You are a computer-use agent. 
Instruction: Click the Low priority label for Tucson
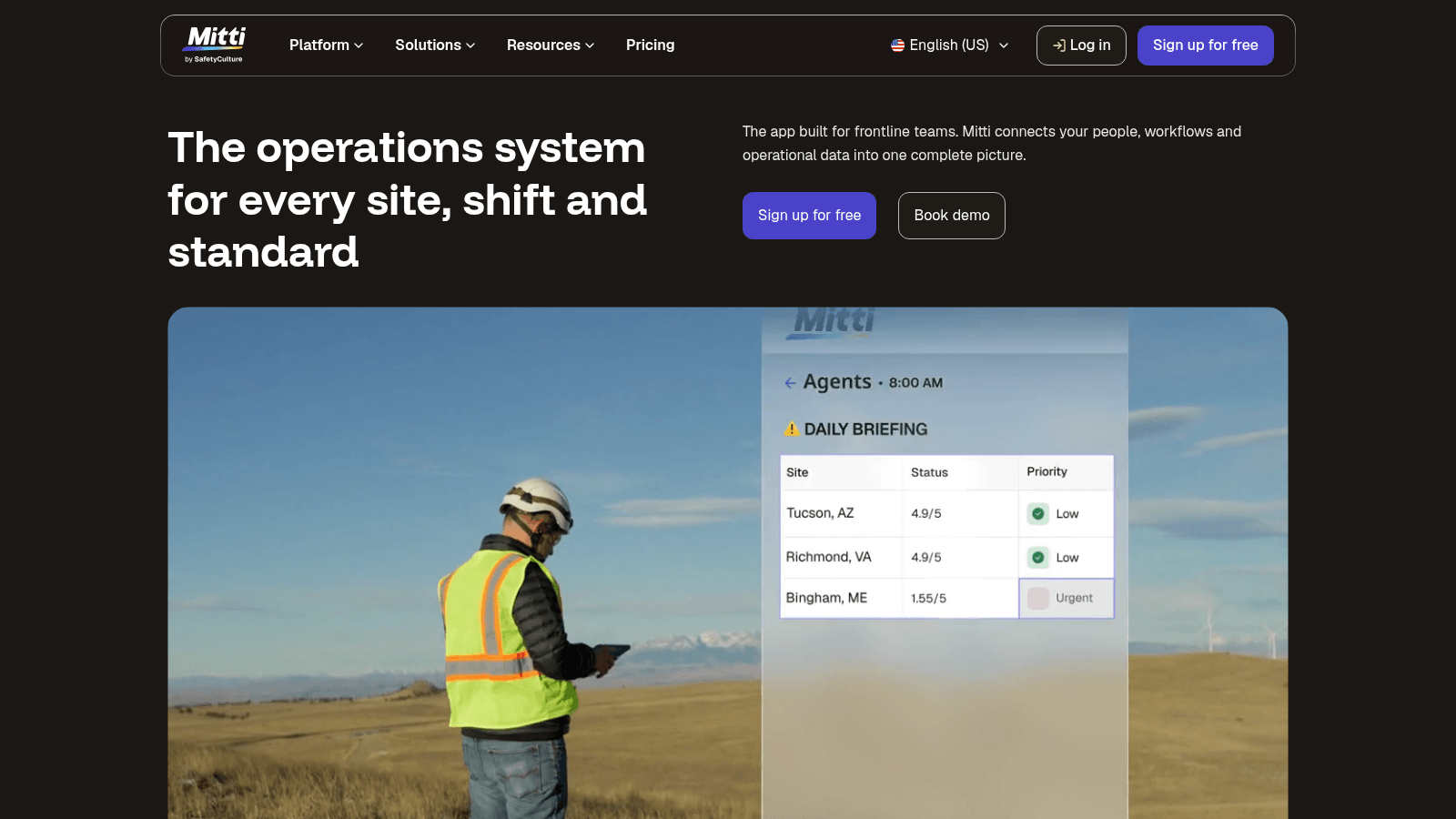1067,514
